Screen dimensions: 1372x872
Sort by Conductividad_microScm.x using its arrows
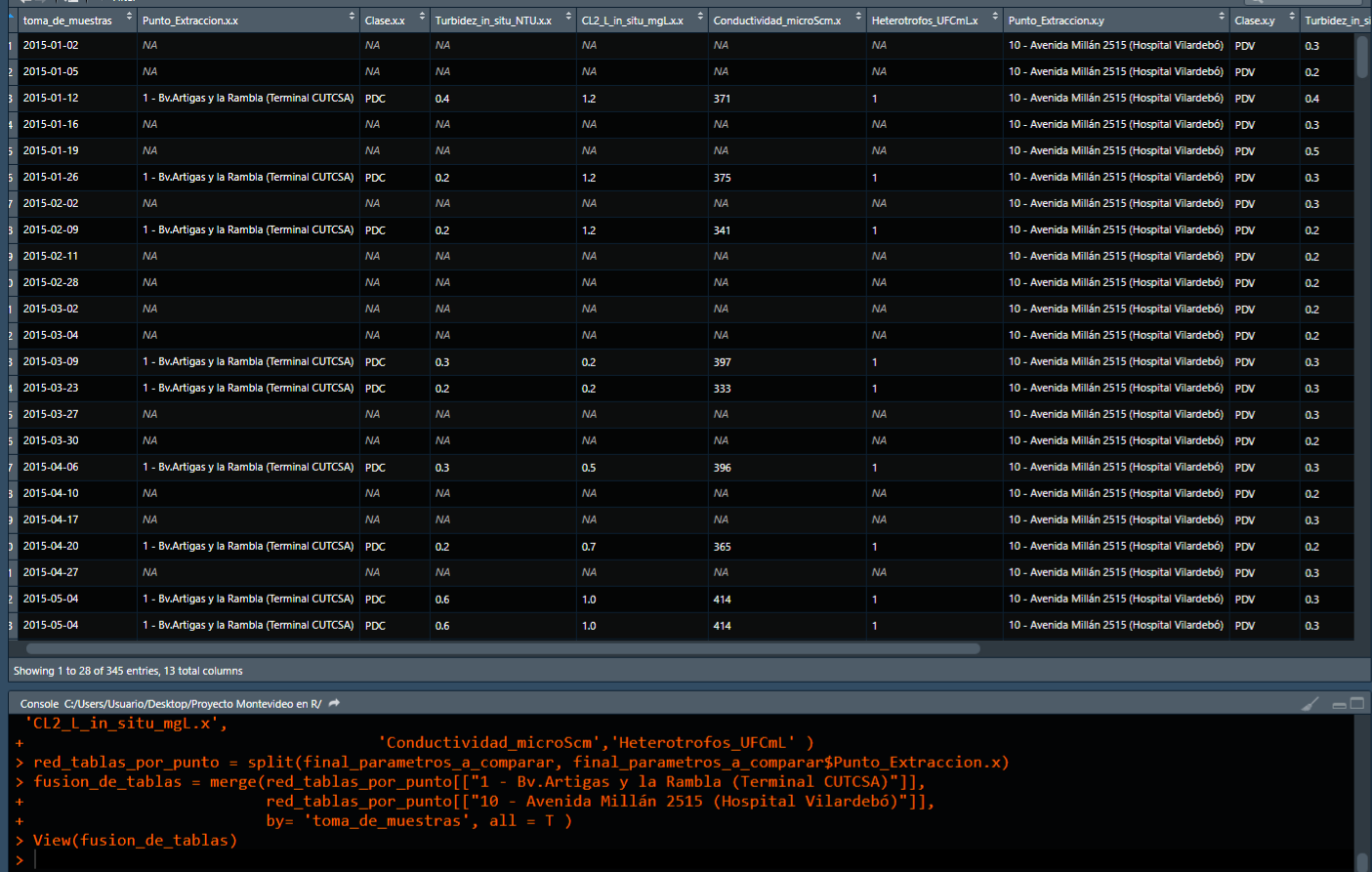(x=858, y=17)
